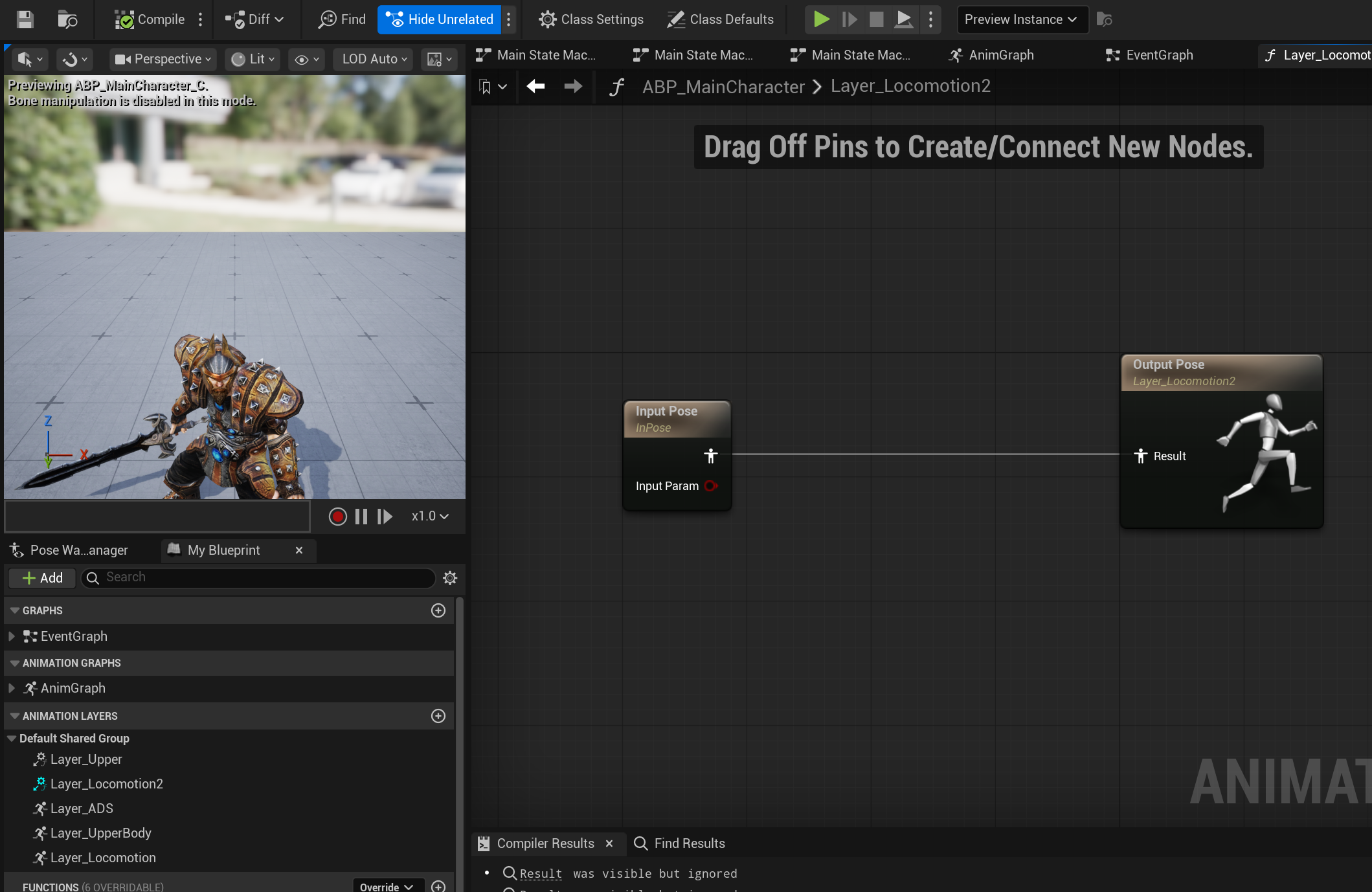Click the Browse to asset icon
Viewport: 1372px width, 892px height.
pyautogui.click(x=67, y=19)
